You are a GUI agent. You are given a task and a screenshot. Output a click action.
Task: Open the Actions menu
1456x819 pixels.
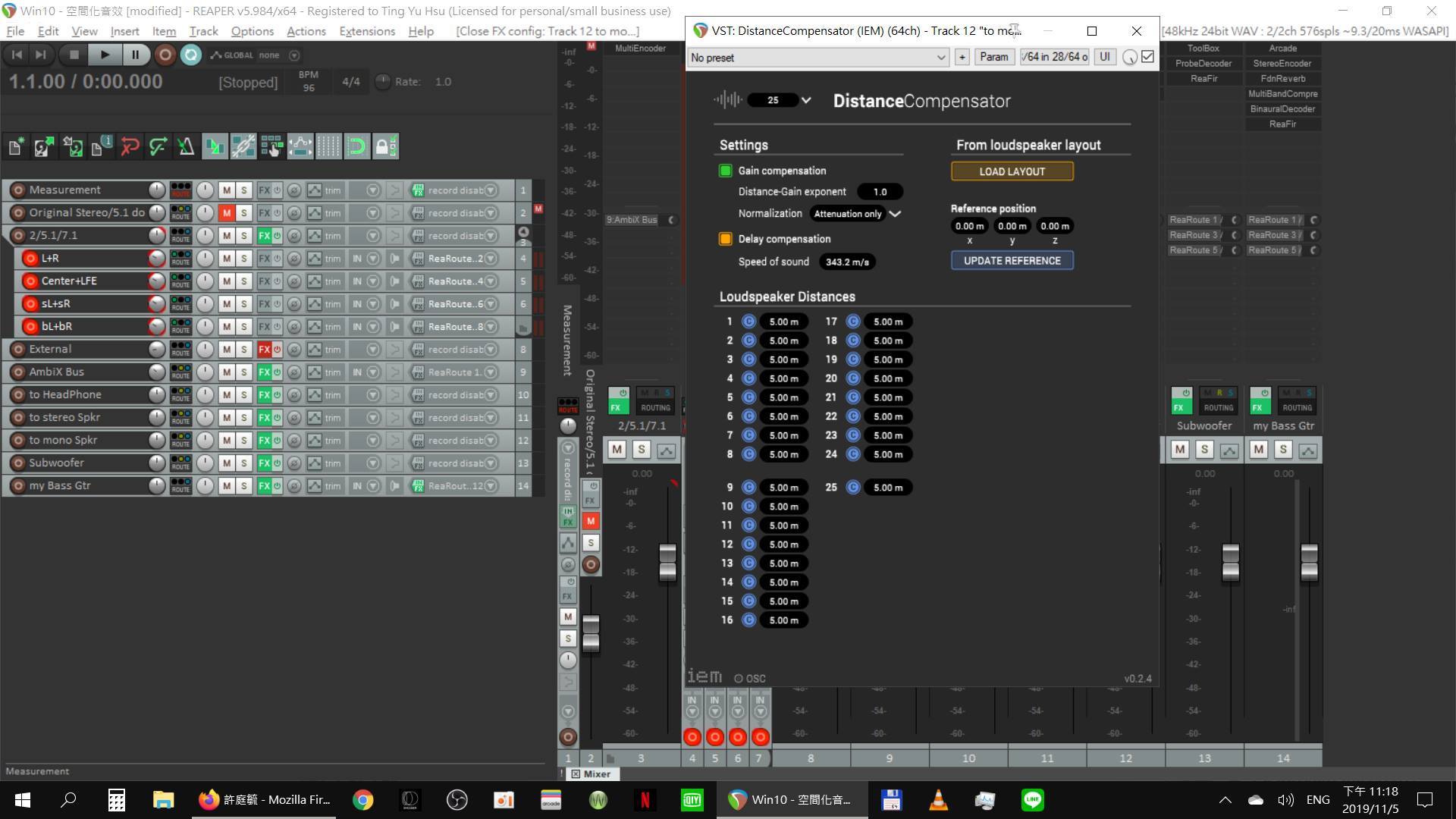[306, 31]
